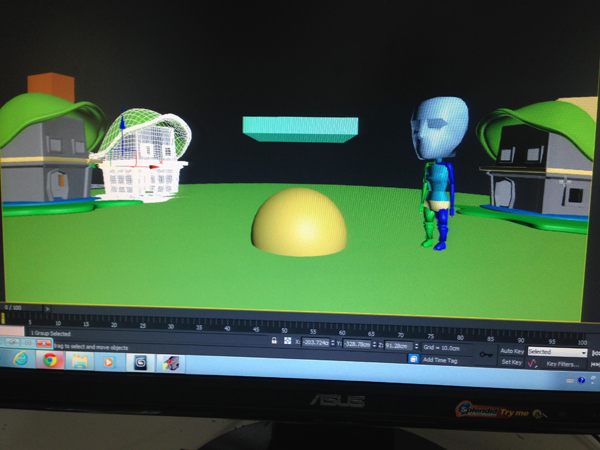This screenshot has height=450, width=600.
Task: Click the 'Grid = 10.0cm' status text
Action: [x=441, y=348]
